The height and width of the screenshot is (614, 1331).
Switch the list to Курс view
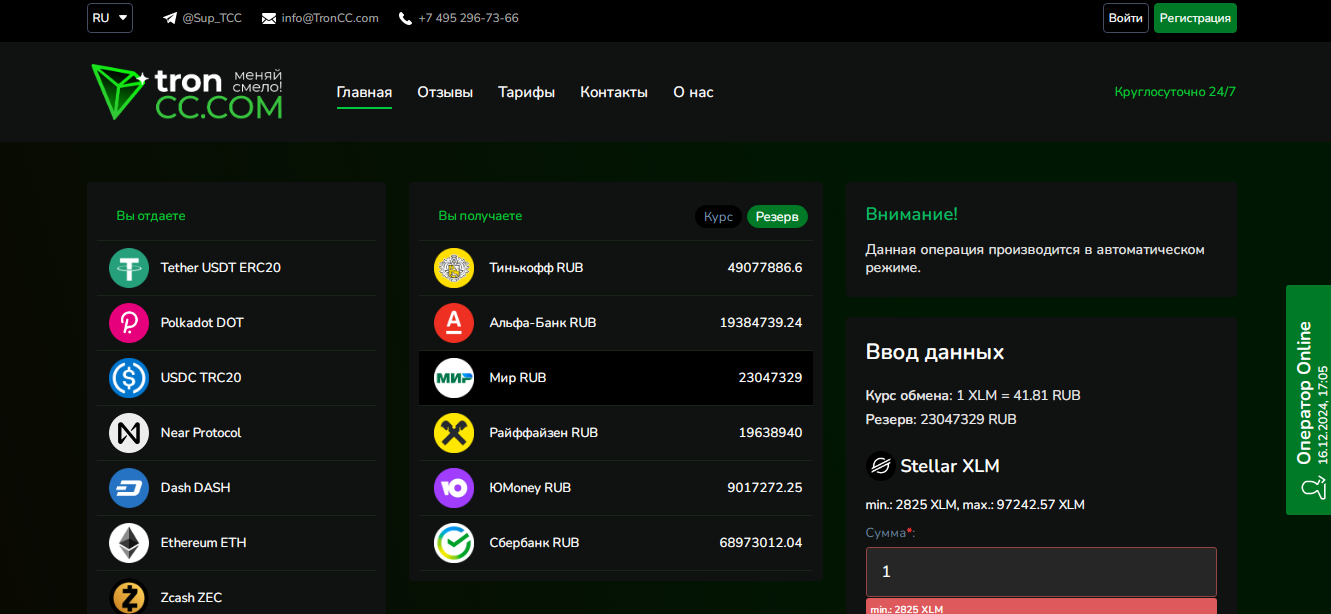click(x=718, y=217)
